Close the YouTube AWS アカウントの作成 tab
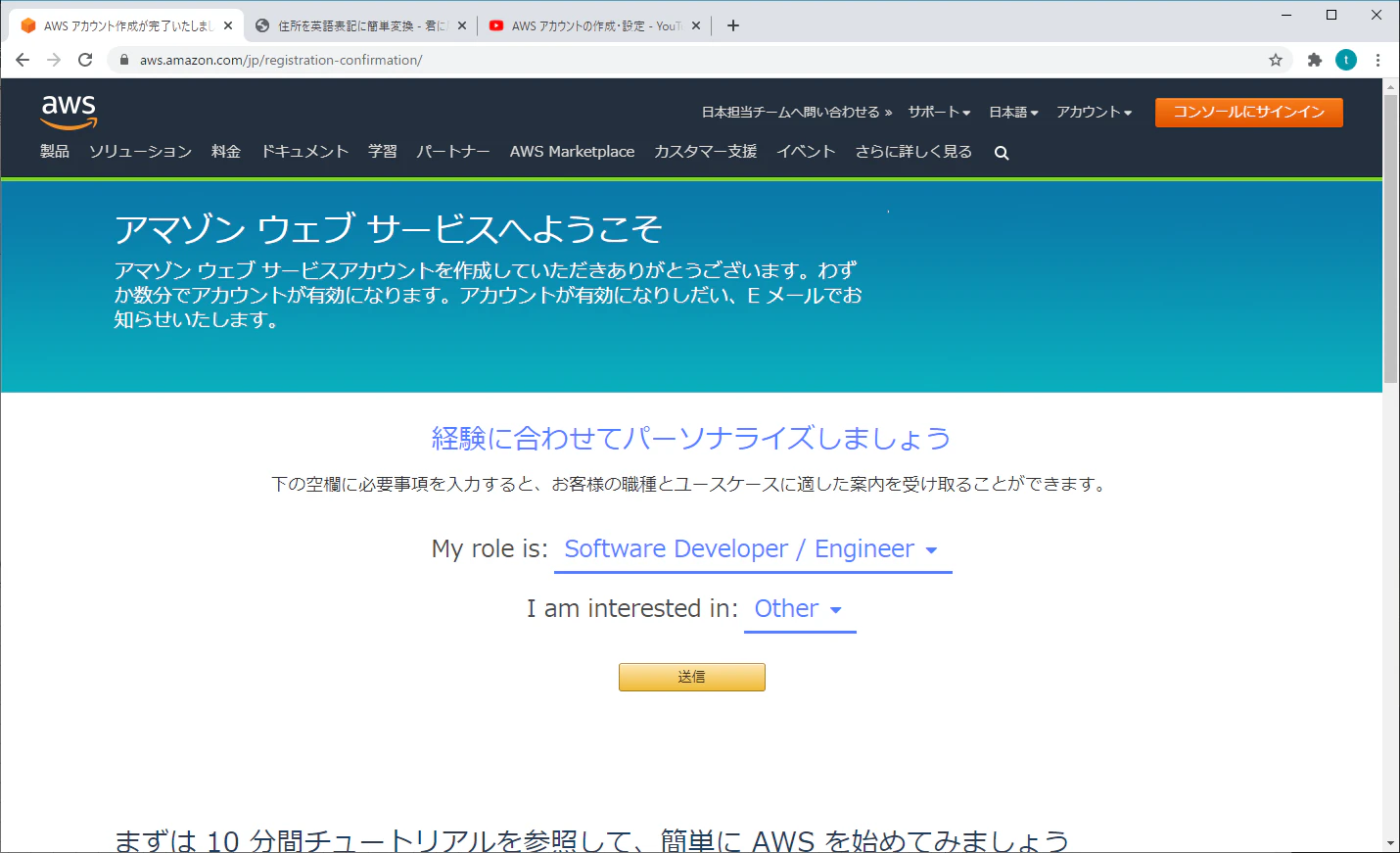The width and height of the screenshot is (1400, 853). (x=696, y=25)
